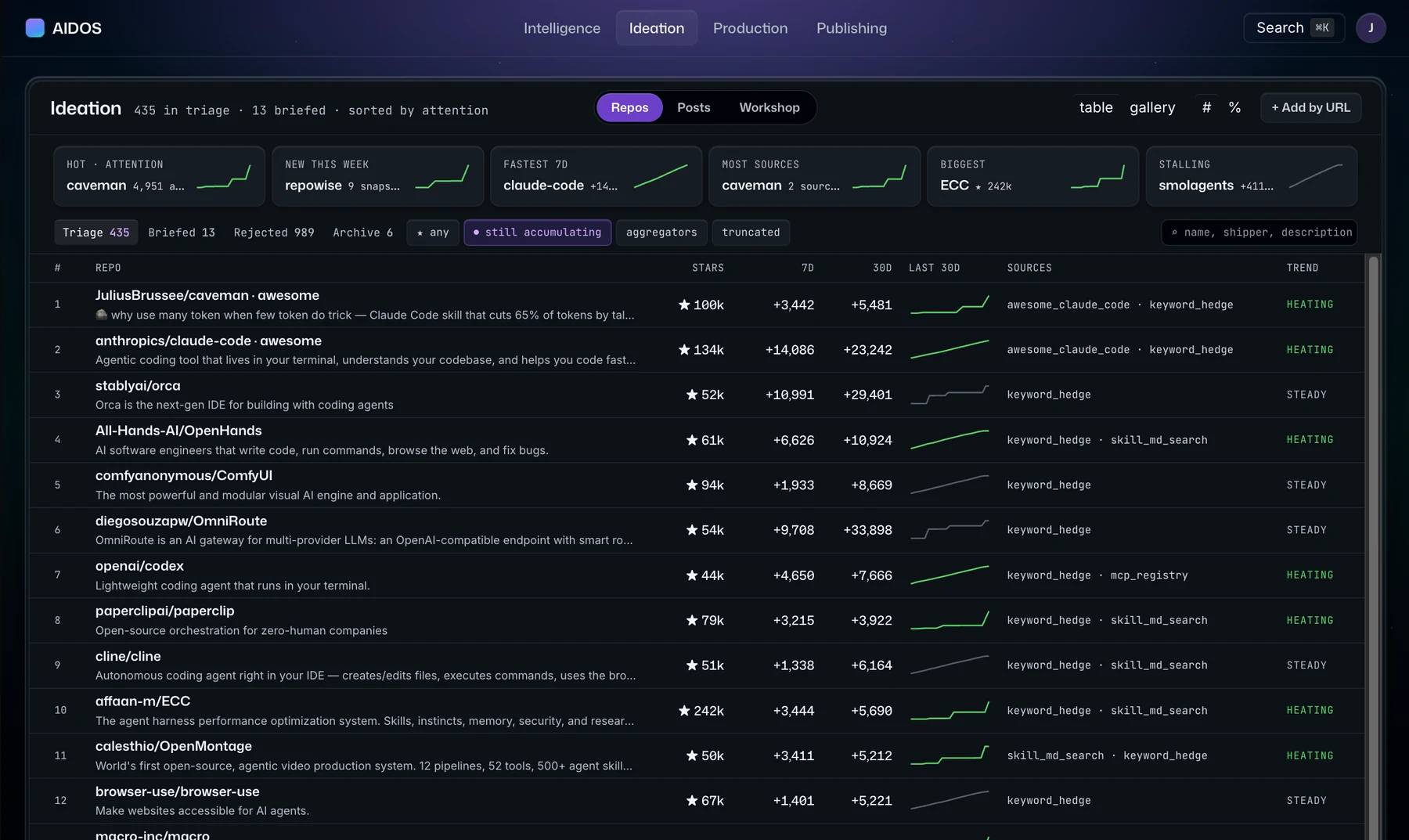The width and height of the screenshot is (1409, 840).
Task: Open the Hot Attention caveman card
Action: (159, 176)
